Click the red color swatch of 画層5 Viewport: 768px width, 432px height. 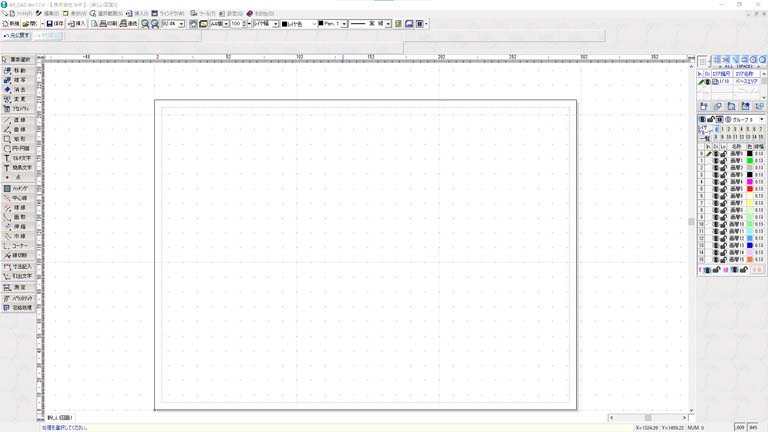tap(749, 189)
